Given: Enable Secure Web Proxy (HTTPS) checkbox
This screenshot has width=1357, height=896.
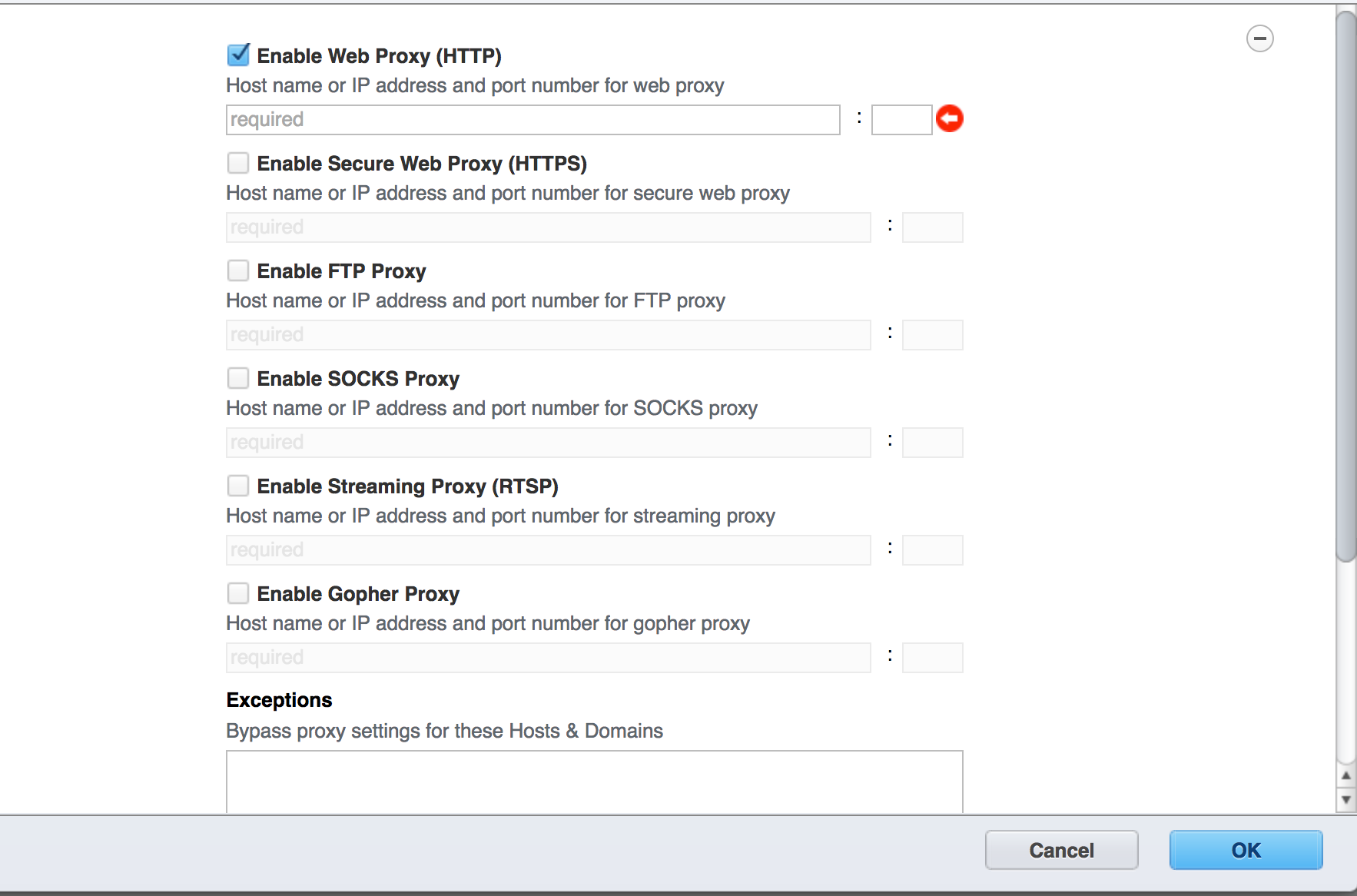Looking at the screenshot, I should coord(238,163).
